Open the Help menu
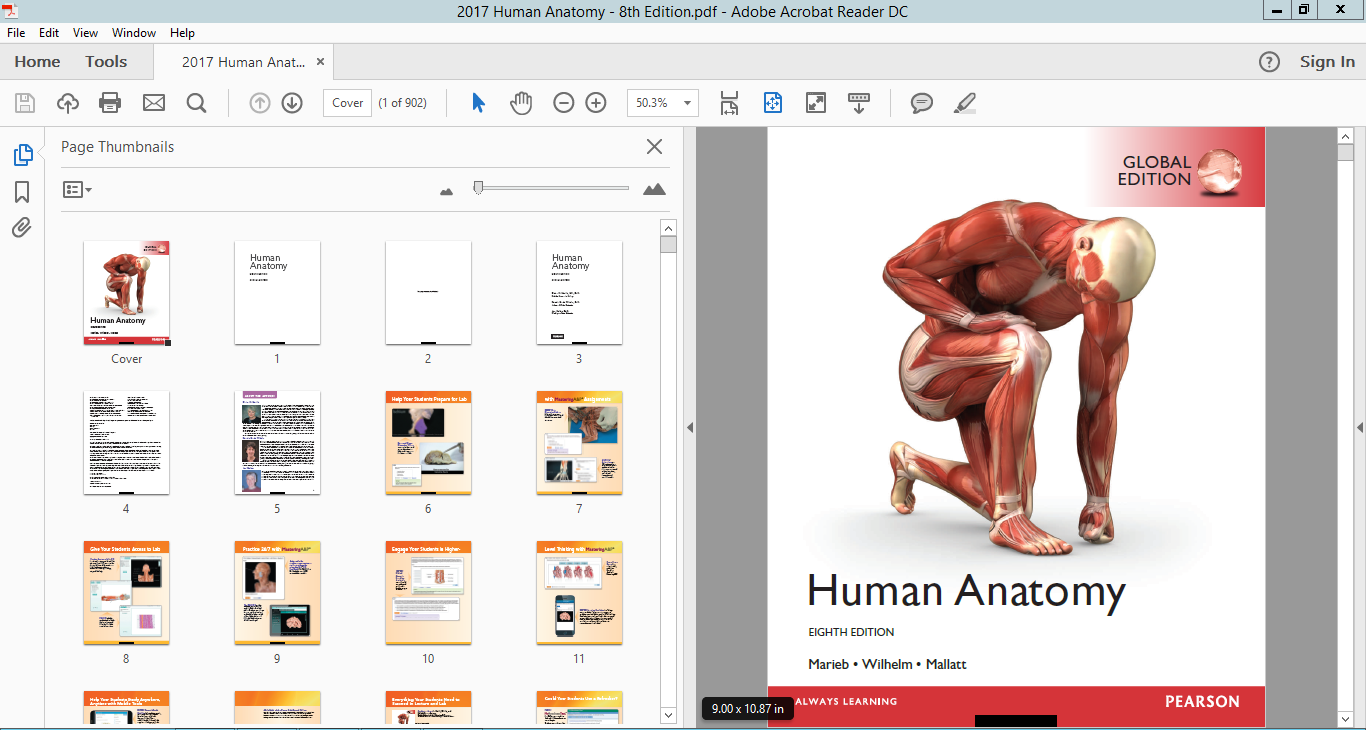Image resolution: width=1366 pixels, height=730 pixels. (x=182, y=33)
